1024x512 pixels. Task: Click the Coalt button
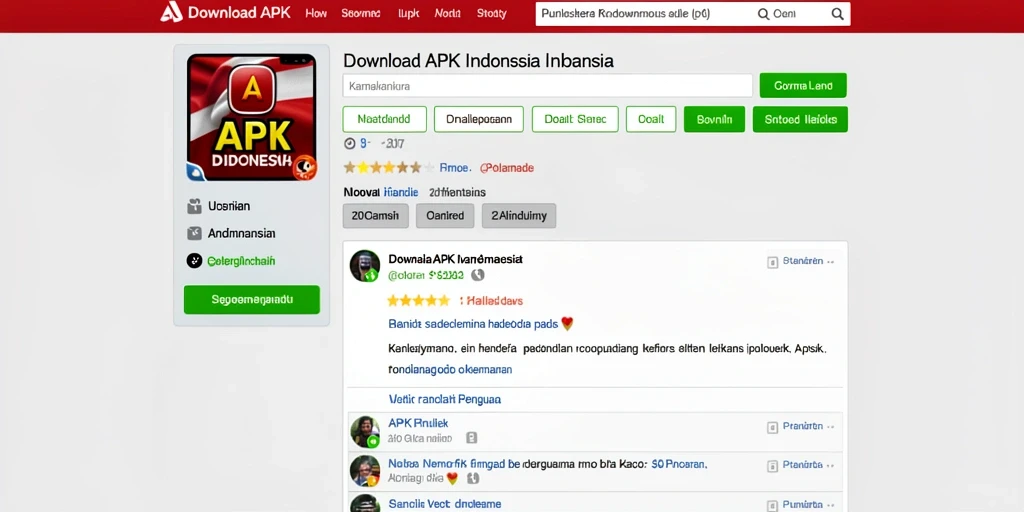coord(651,120)
